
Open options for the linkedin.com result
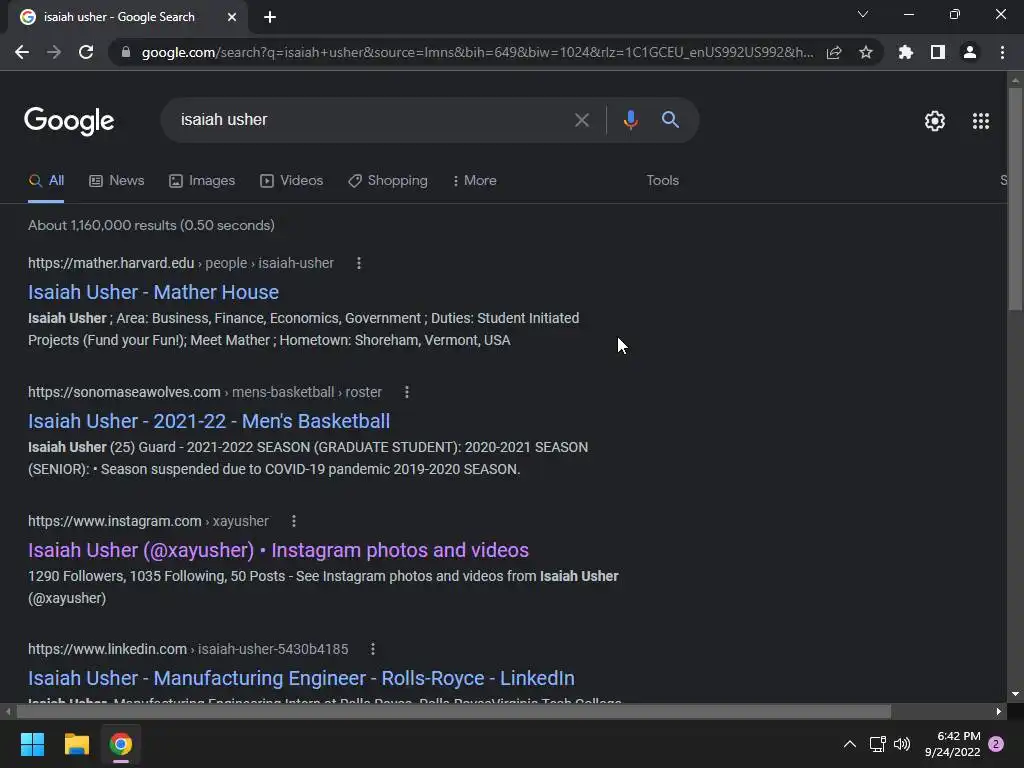(373, 649)
